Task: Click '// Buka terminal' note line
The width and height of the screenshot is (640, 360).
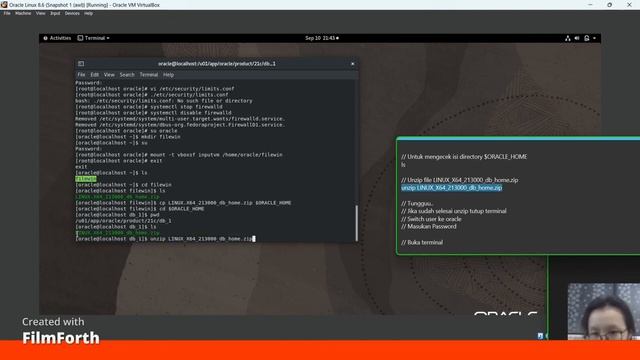Action: [422, 242]
